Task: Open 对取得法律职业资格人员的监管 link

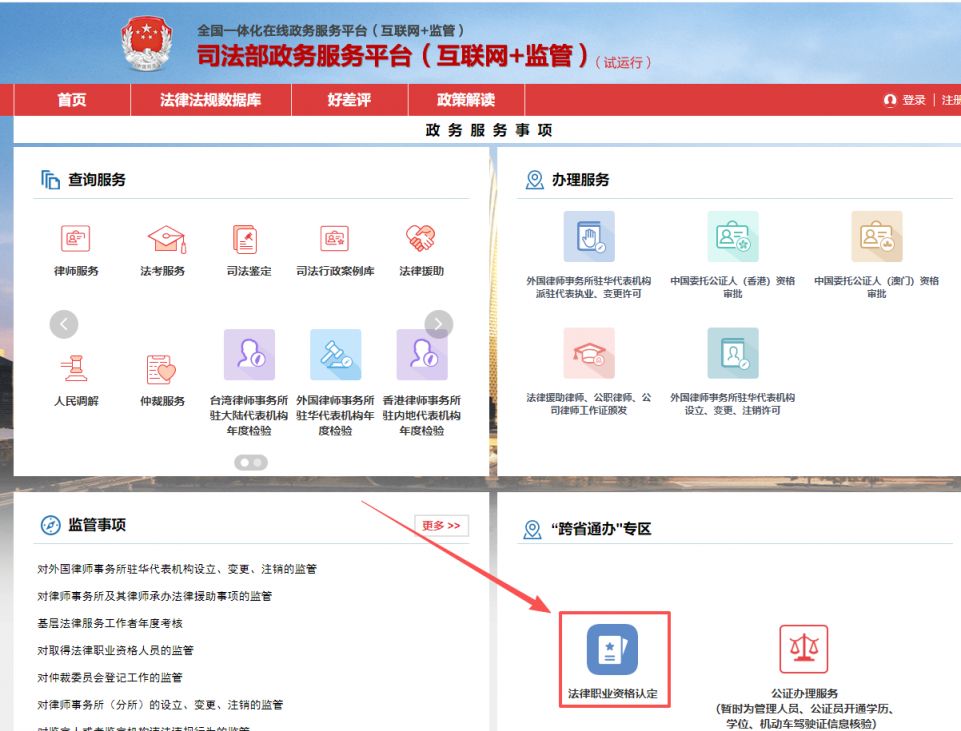Action: click(x=115, y=650)
